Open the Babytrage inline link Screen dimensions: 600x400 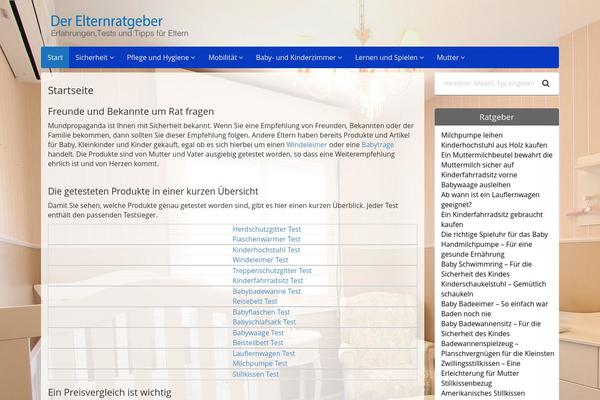pyautogui.click(x=377, y=145)
